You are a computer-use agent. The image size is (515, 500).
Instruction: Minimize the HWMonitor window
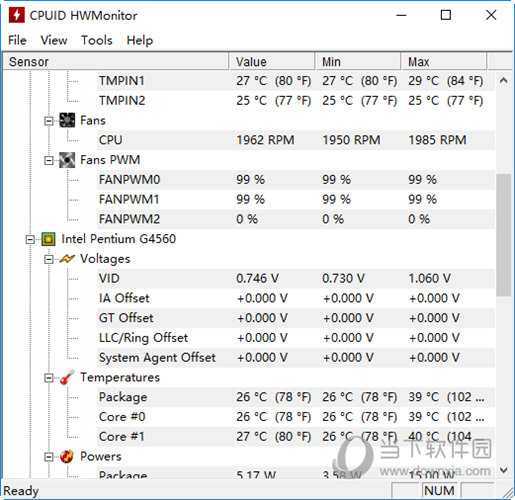401,15
